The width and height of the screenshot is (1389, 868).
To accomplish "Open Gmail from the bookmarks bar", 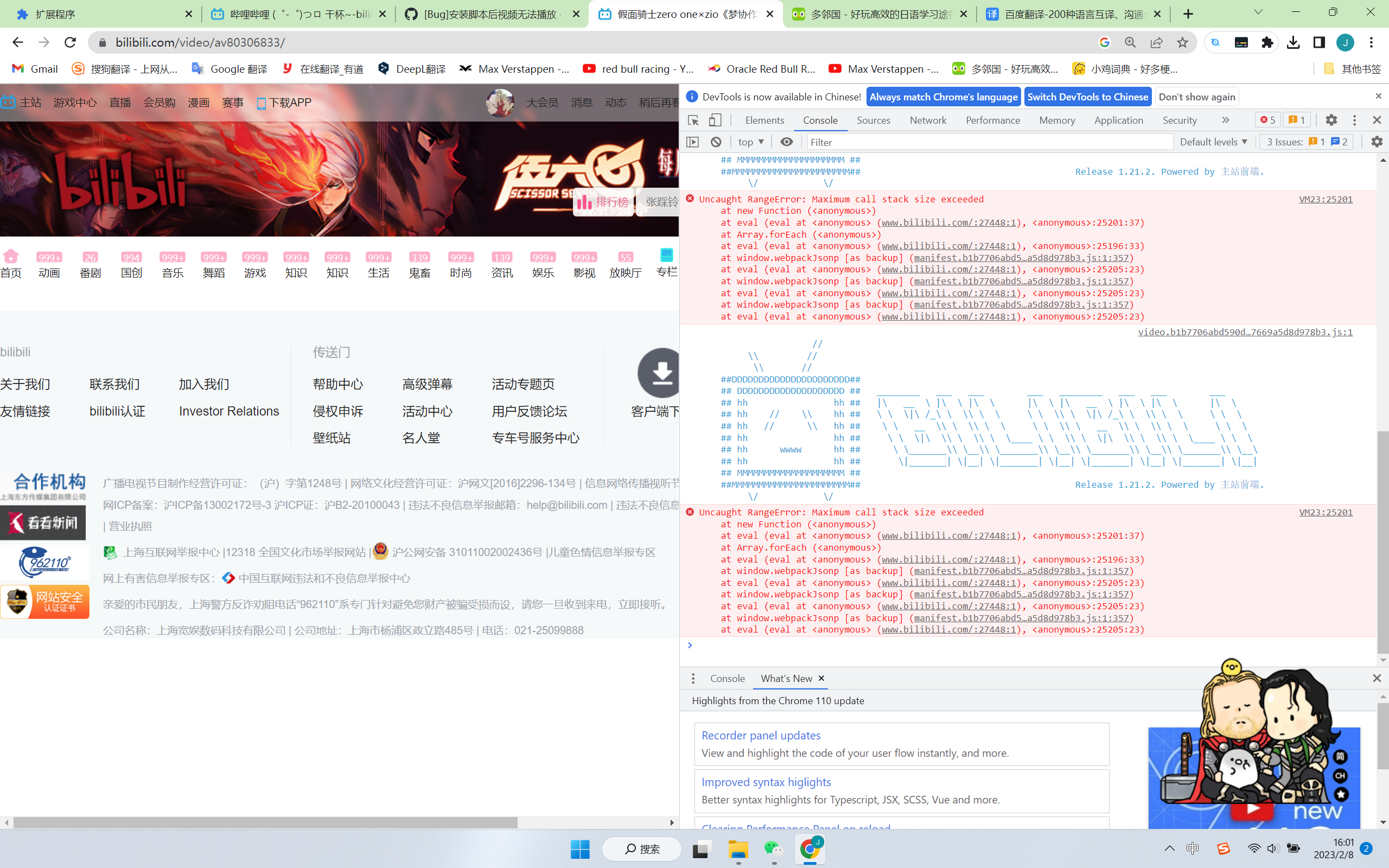I will [x=34, y=68].
